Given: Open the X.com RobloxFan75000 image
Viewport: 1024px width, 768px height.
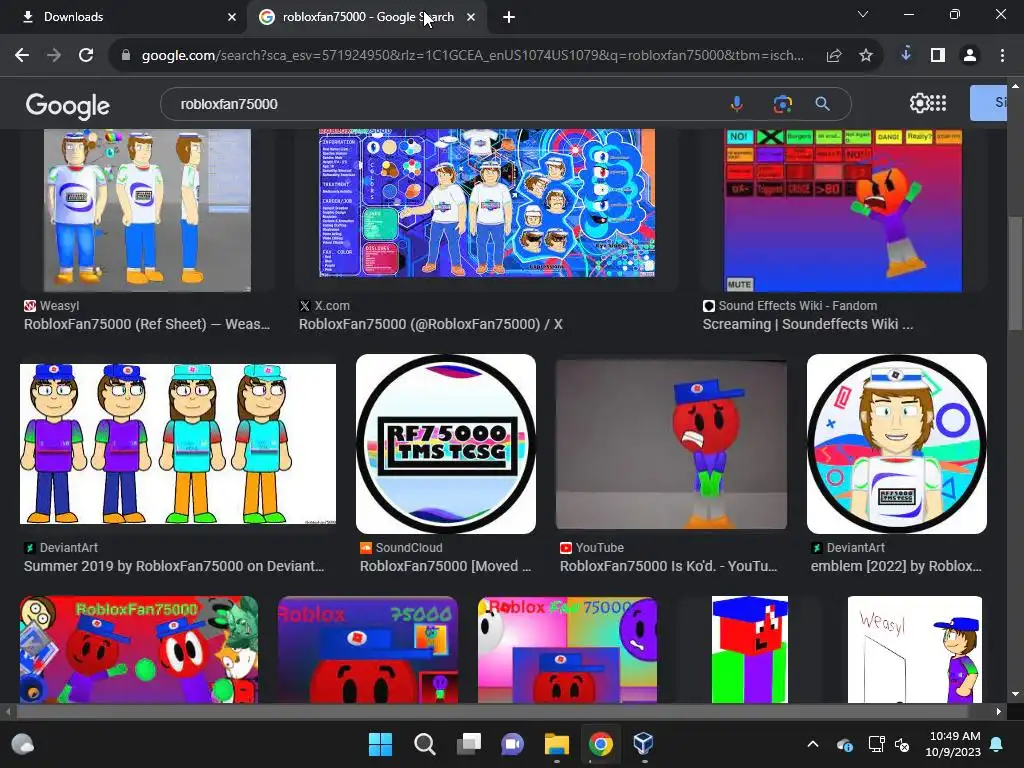Looking at the screenshot, I should pos(487,202).
